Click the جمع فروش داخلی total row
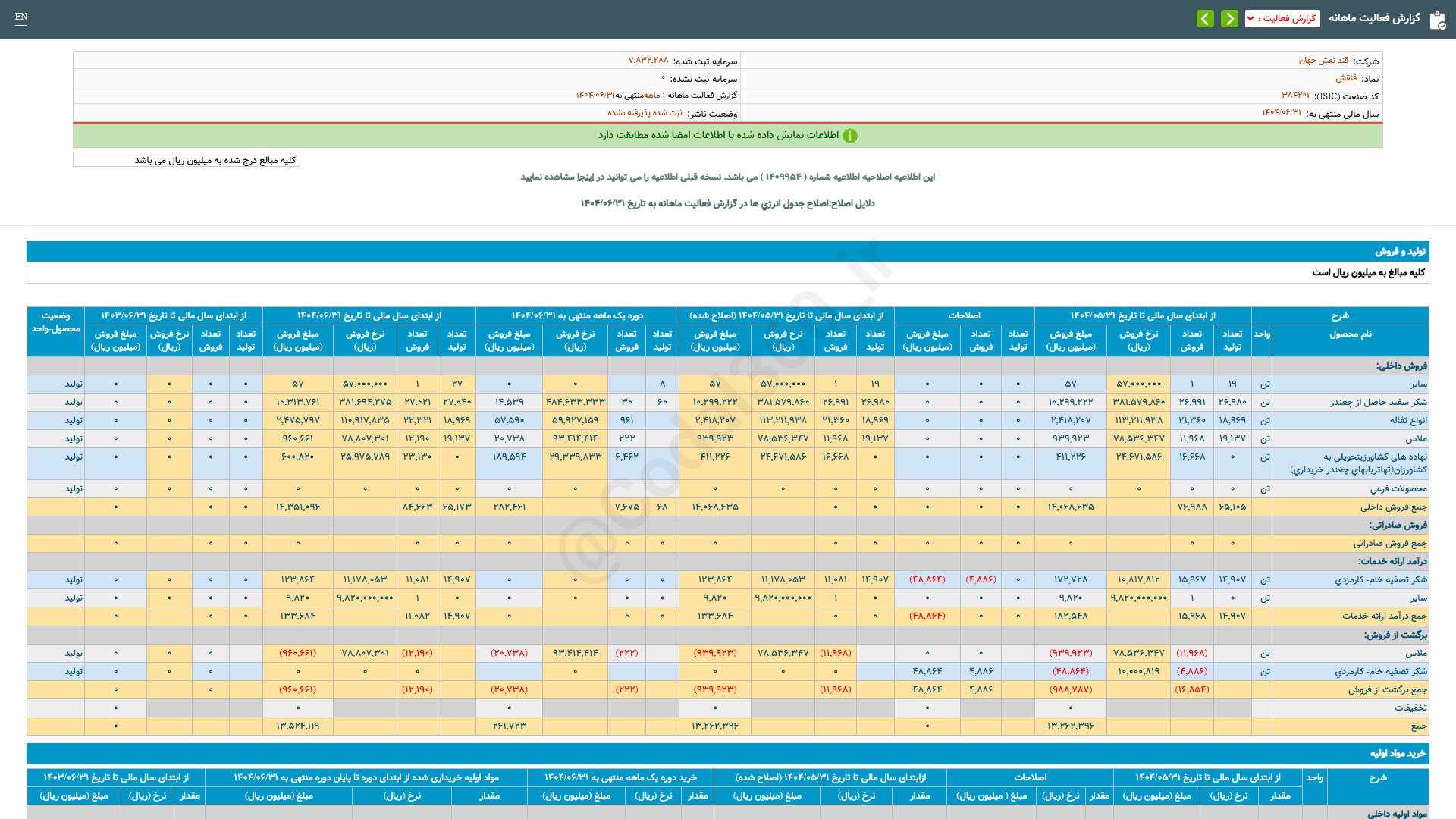The width and height of the screenshot is (1456, 819). (1393, 507)
